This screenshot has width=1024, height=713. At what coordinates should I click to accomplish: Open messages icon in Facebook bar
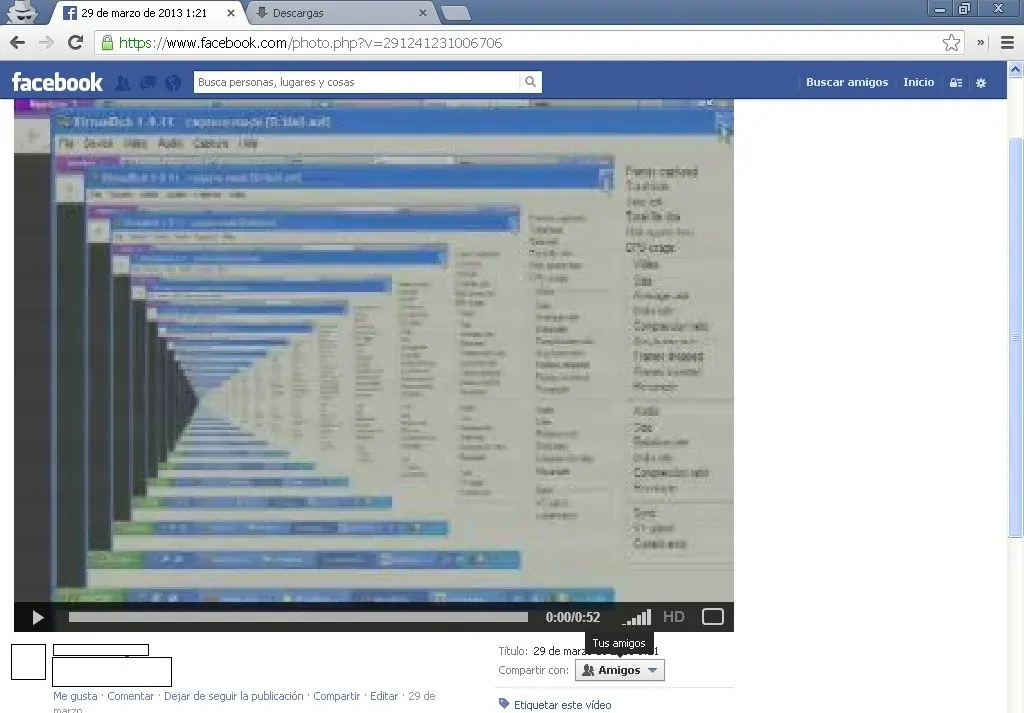pyautogui.click(x=148, y=83)
